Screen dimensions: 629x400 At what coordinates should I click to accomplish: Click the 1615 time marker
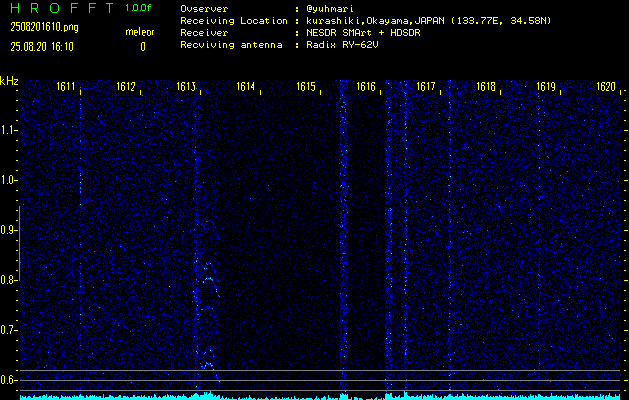(306, 86)
